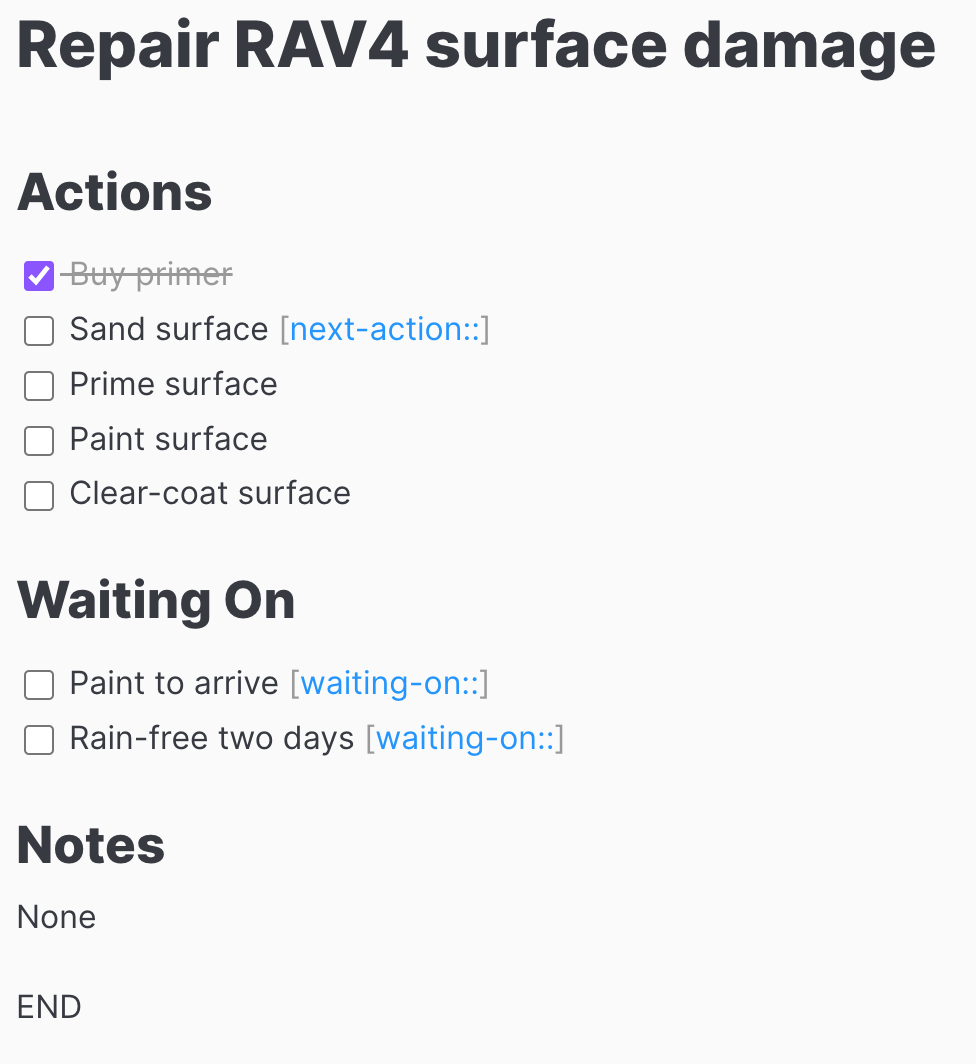Image resolution: width=976 pixels, height=1064 pixels.
Task: Select the Notes heading
Action: [91, 845]
